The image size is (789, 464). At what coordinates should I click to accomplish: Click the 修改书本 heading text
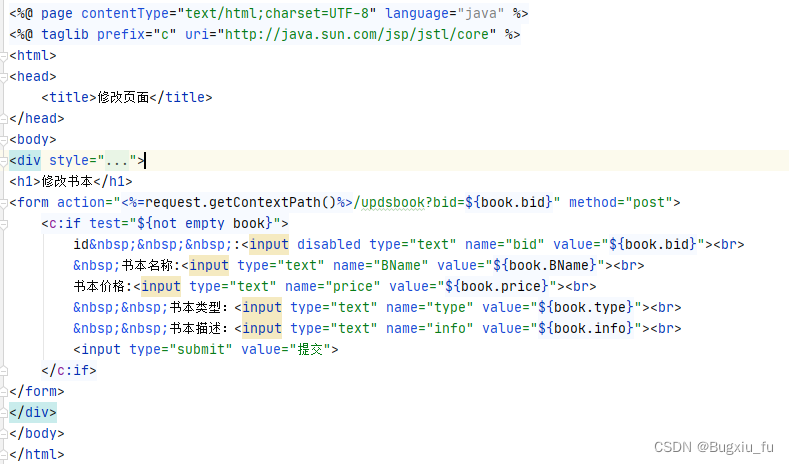pos(67,182)
